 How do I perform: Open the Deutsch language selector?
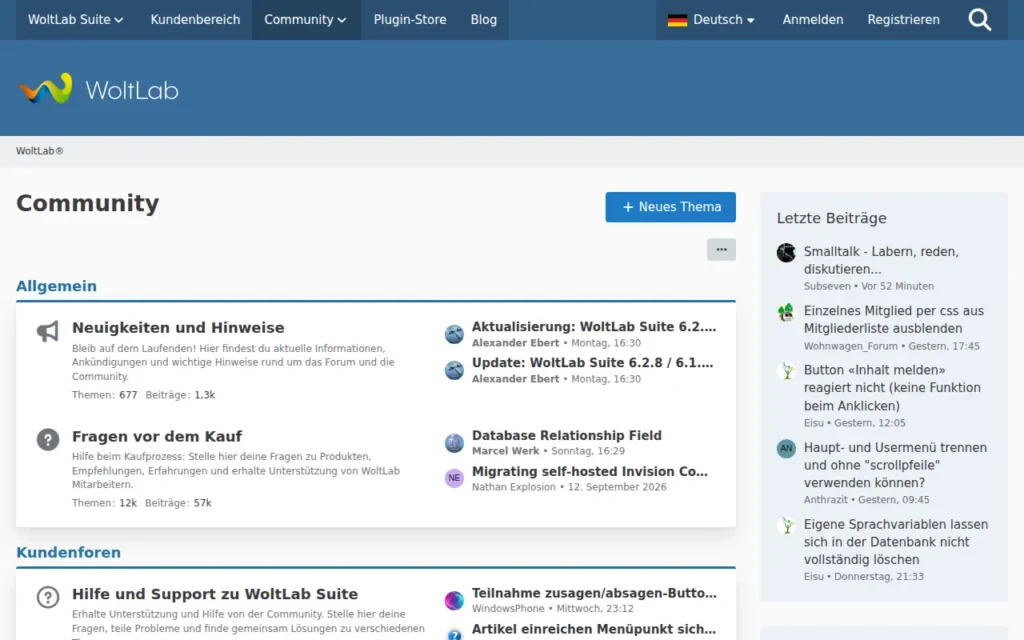pos(711,20)
